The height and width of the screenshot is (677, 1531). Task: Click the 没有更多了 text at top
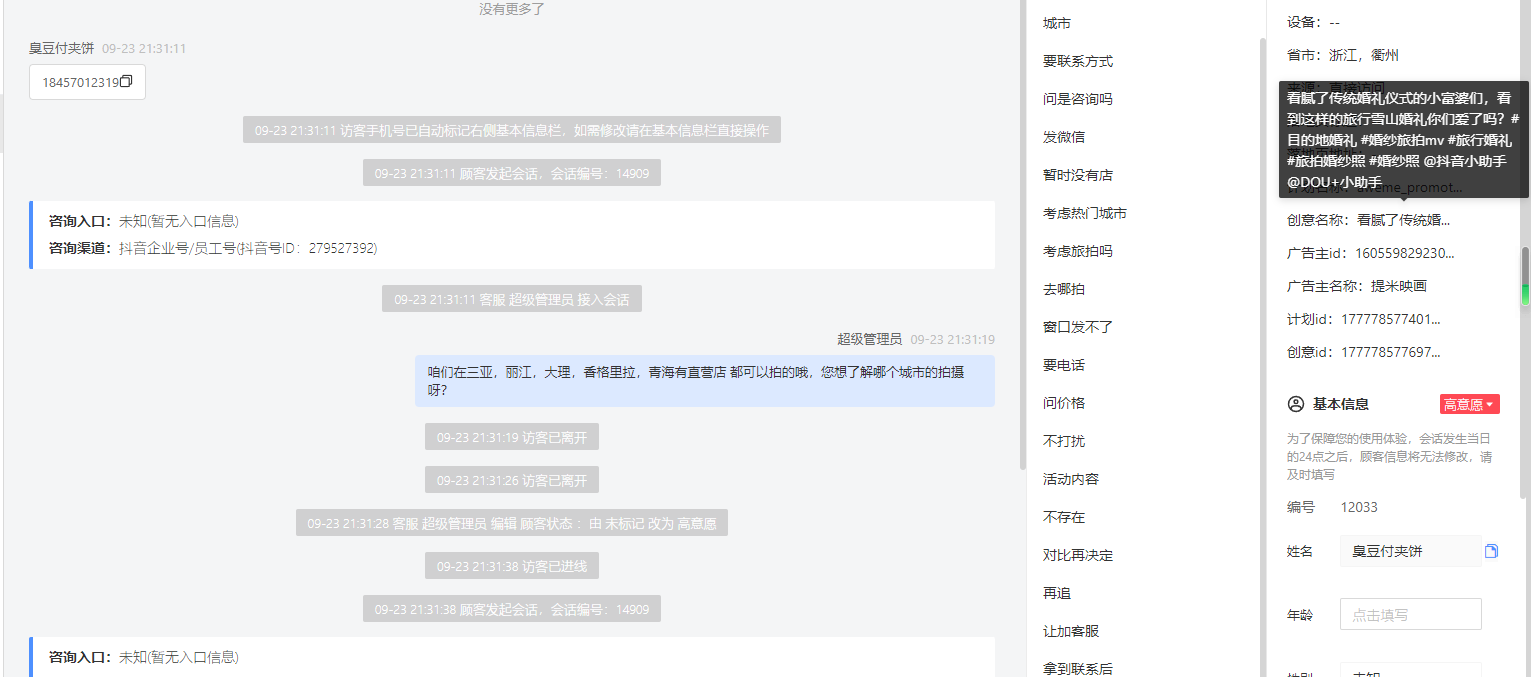click(x=512, y=9)
